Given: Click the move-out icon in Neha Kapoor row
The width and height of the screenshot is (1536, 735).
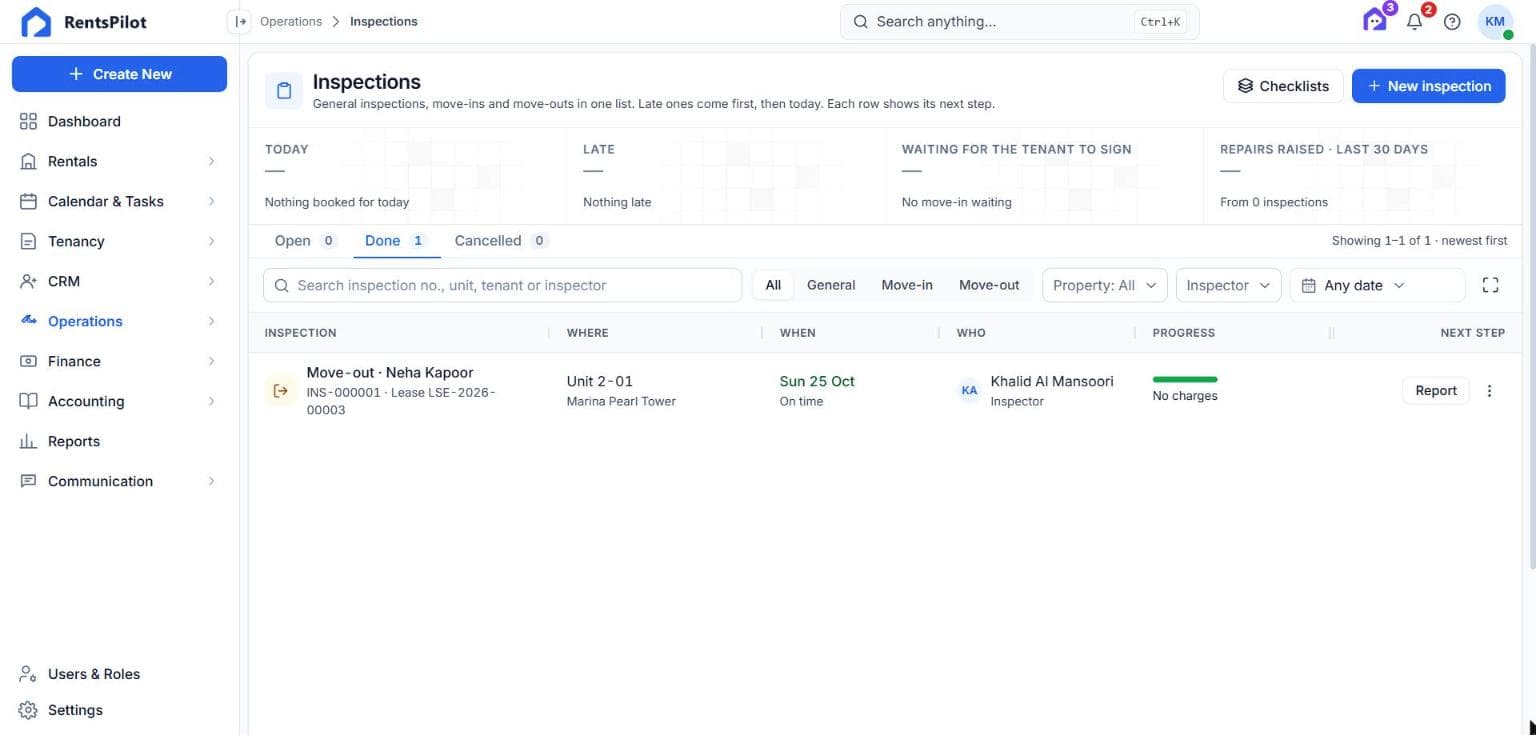Looking at the screenshot, I should point(279,391).
